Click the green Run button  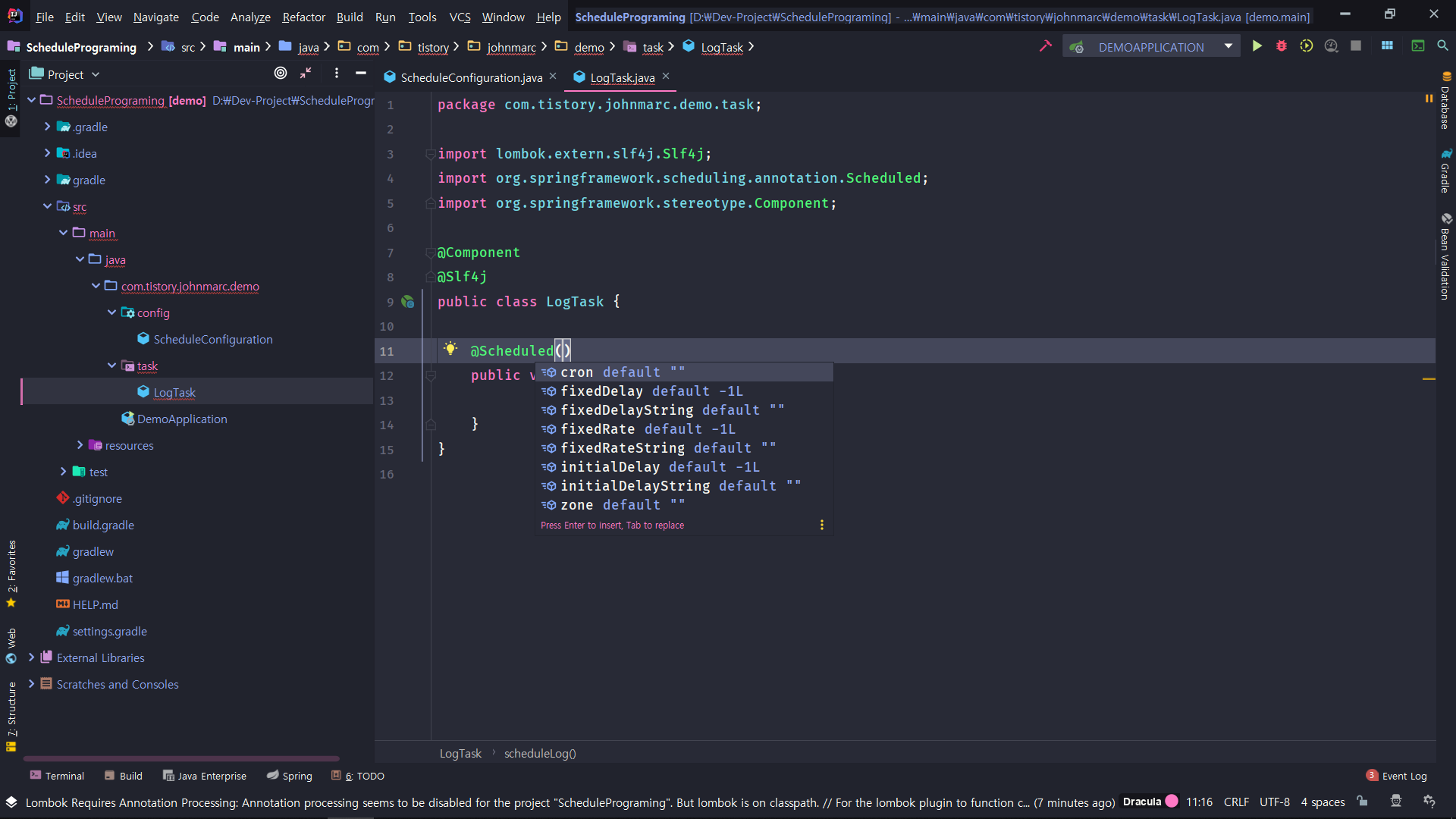point(1257,46)
